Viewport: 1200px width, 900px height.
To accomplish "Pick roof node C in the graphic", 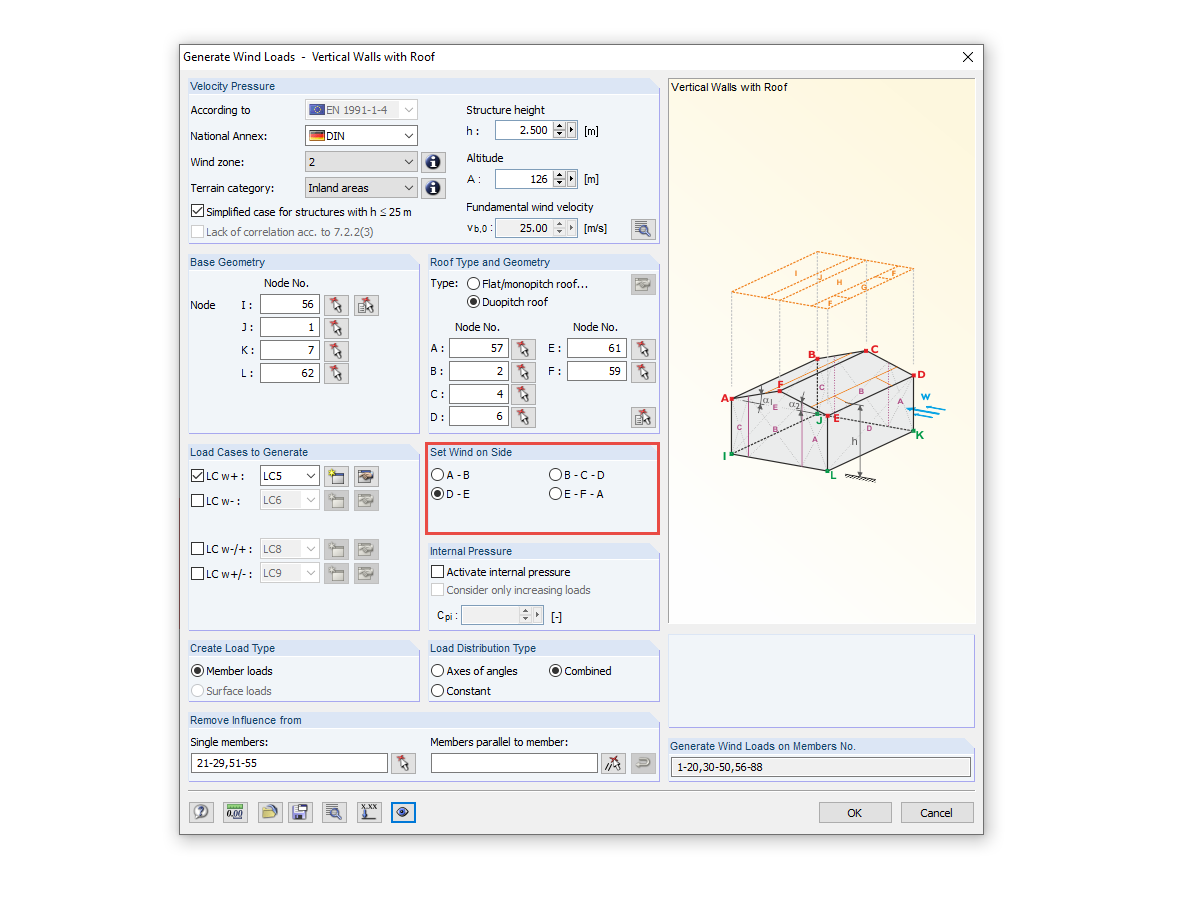I will pos(523,394).
